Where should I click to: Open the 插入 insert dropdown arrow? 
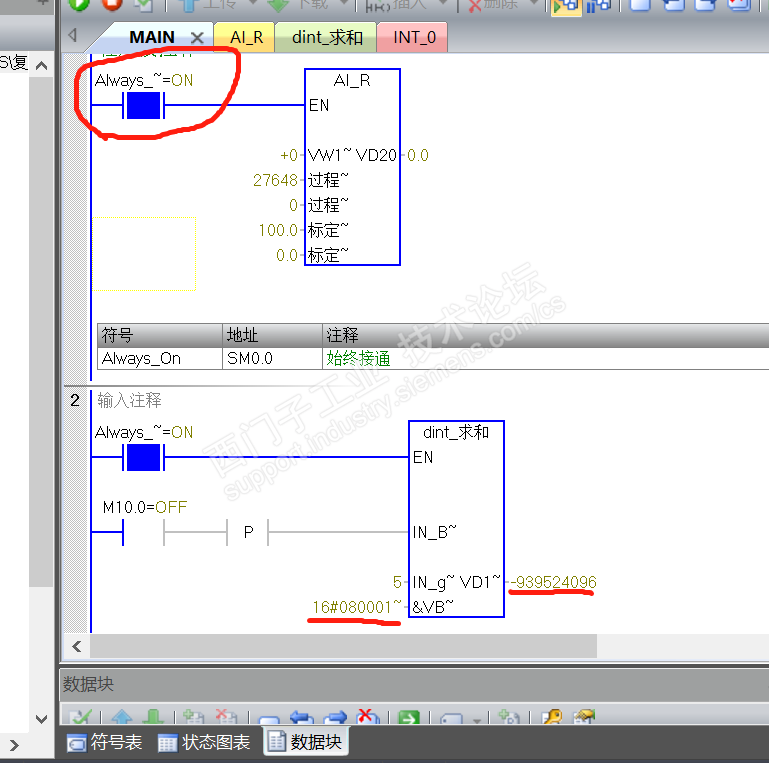pos(442,3)
